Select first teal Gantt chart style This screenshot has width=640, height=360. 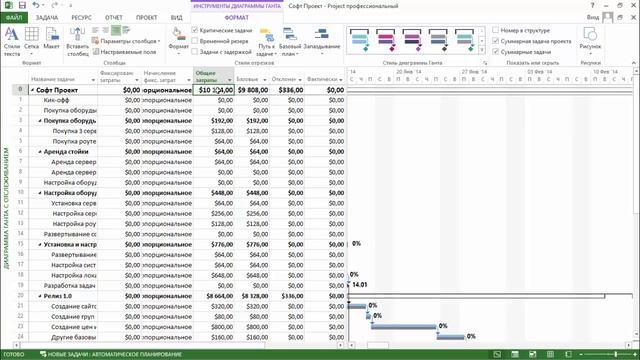coord(359,40)
